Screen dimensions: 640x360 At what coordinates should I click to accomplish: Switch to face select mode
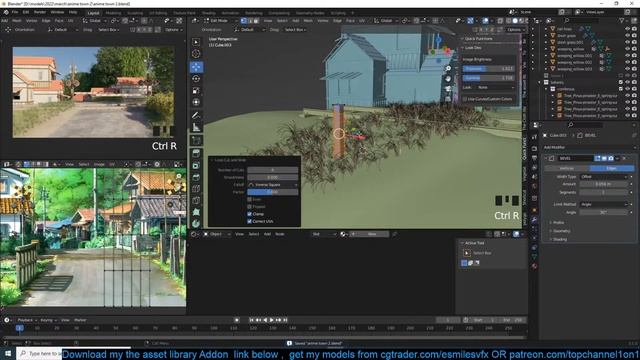tap(256, 20)
